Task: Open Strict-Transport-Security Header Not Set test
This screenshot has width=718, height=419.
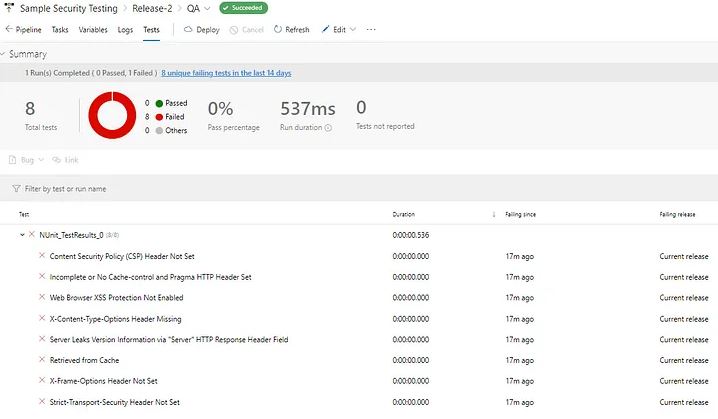Action: coord(114,402)
